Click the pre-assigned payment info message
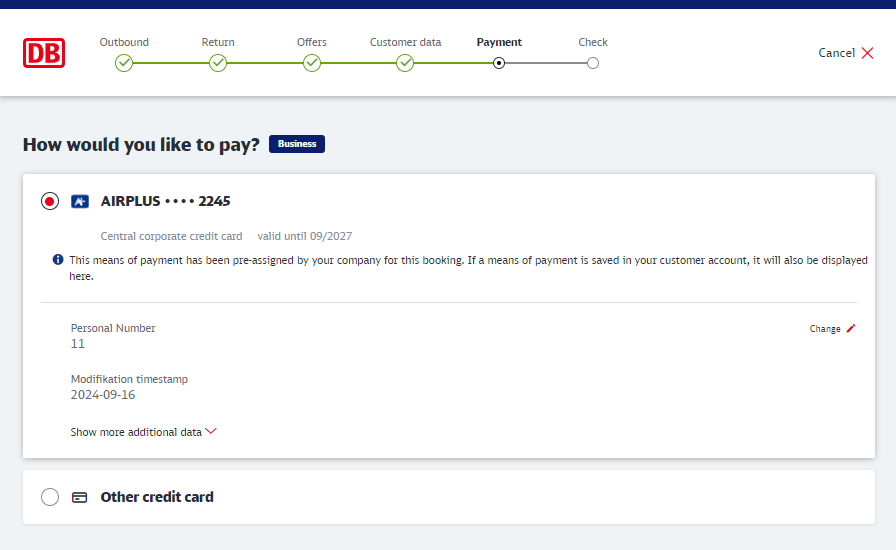The height and width of the screenshot is (550, 896). point(469,268)
